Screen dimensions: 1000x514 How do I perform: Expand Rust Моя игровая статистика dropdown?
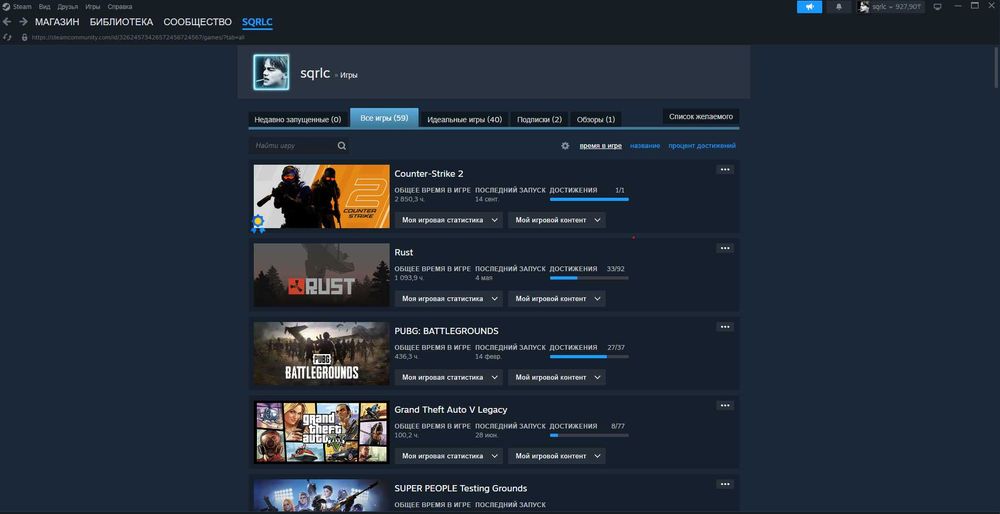coord(449,298)
